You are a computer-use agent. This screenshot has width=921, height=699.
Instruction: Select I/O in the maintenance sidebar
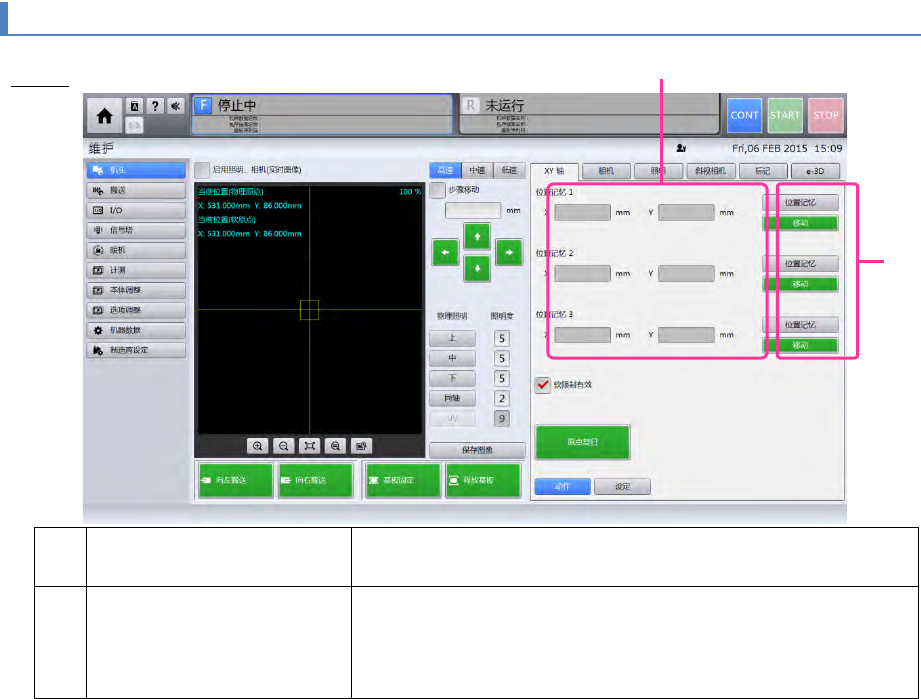click(x=135, y=210)
